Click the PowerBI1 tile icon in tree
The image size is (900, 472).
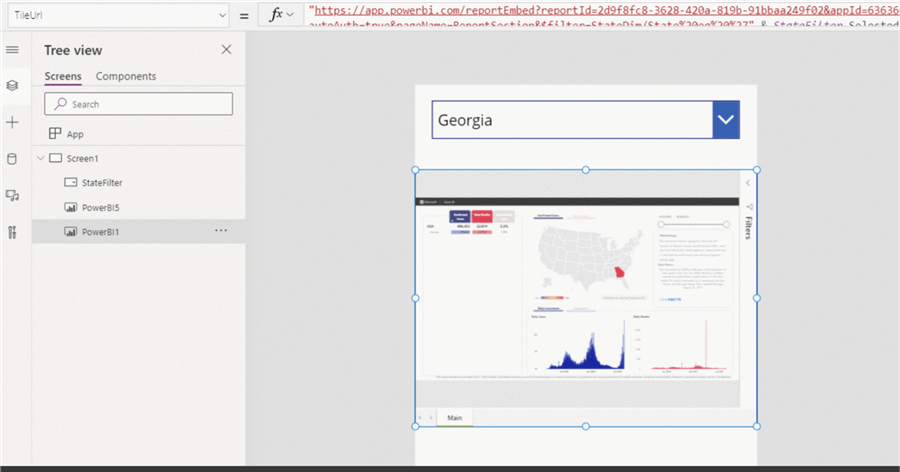pyautogui.click(x=71, y=232)
